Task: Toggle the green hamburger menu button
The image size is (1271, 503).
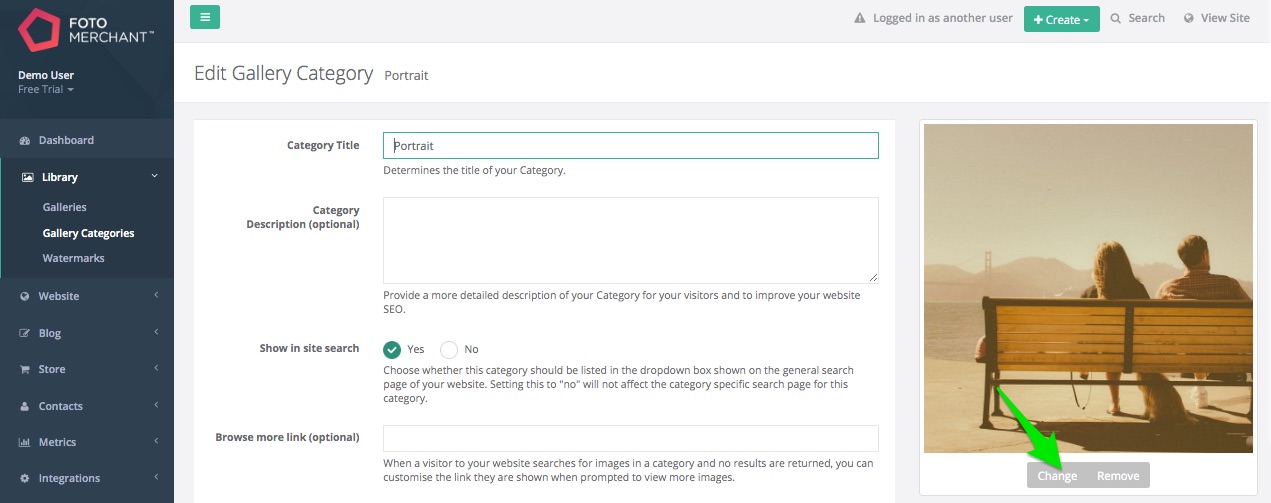Action: click(205, 17)
